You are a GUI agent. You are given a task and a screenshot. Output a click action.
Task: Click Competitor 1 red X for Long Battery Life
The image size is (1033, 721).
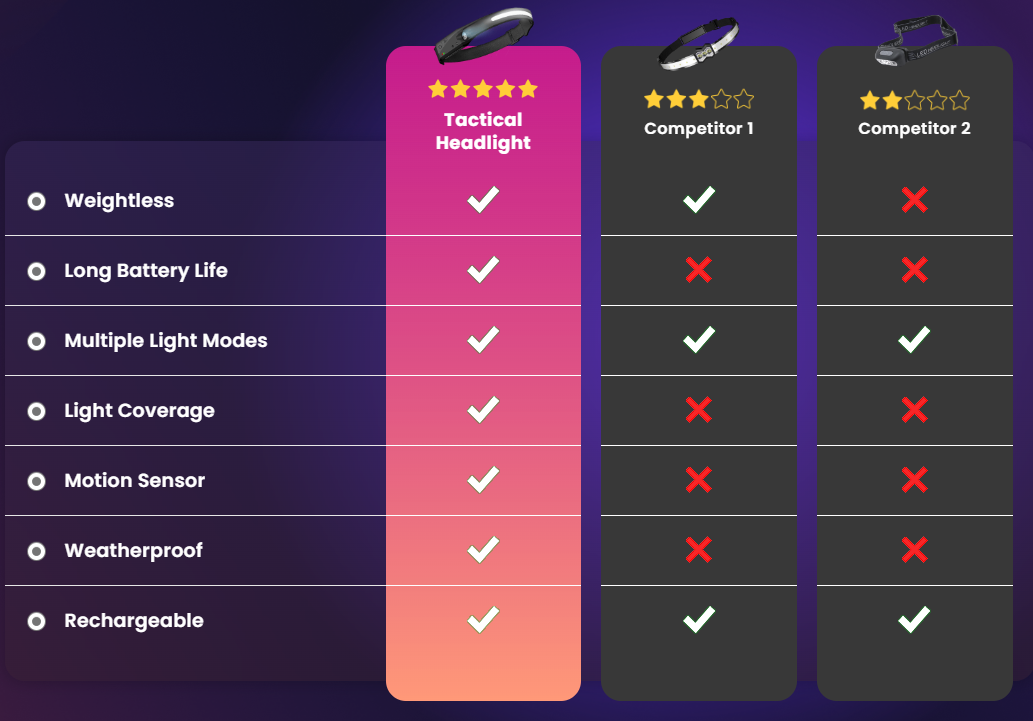(699, 270)
